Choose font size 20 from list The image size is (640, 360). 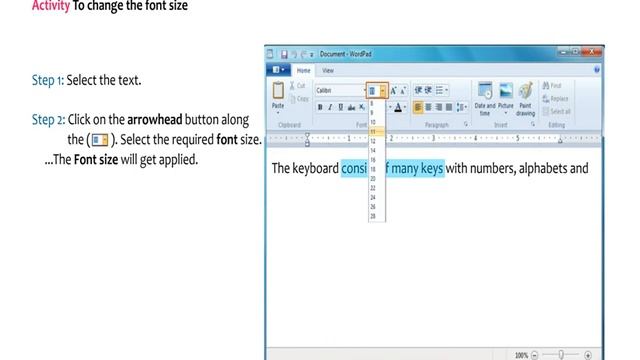click(376, 179)
